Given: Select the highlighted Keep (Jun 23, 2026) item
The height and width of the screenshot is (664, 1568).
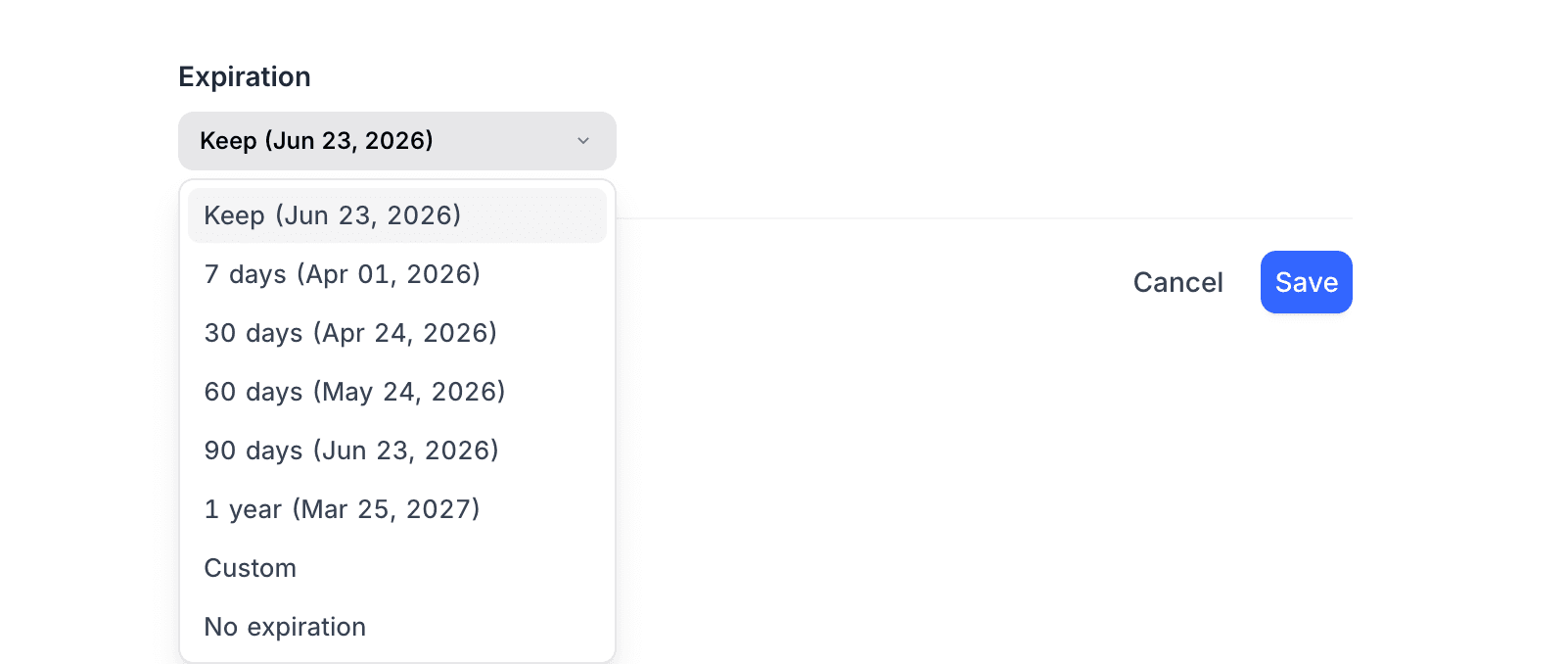Looking at the screenshot, I should pos(332,214).
